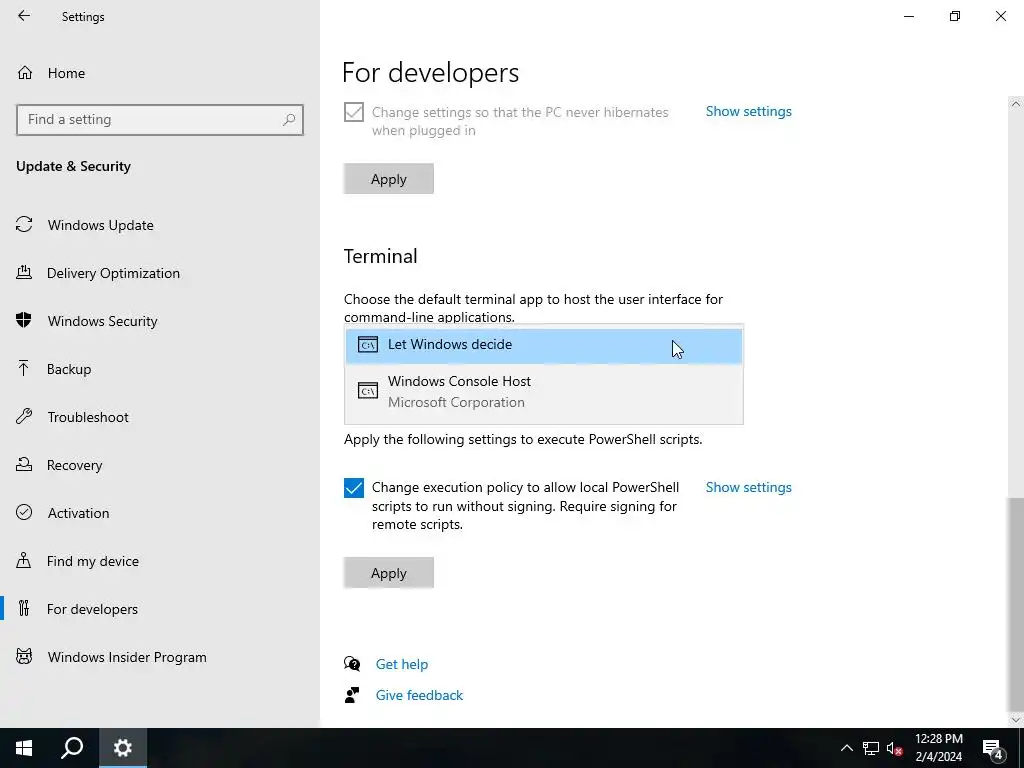This screenshot has width=1024, height=768.
Task: Click the Terminal section heading
Action: point(381,256)
